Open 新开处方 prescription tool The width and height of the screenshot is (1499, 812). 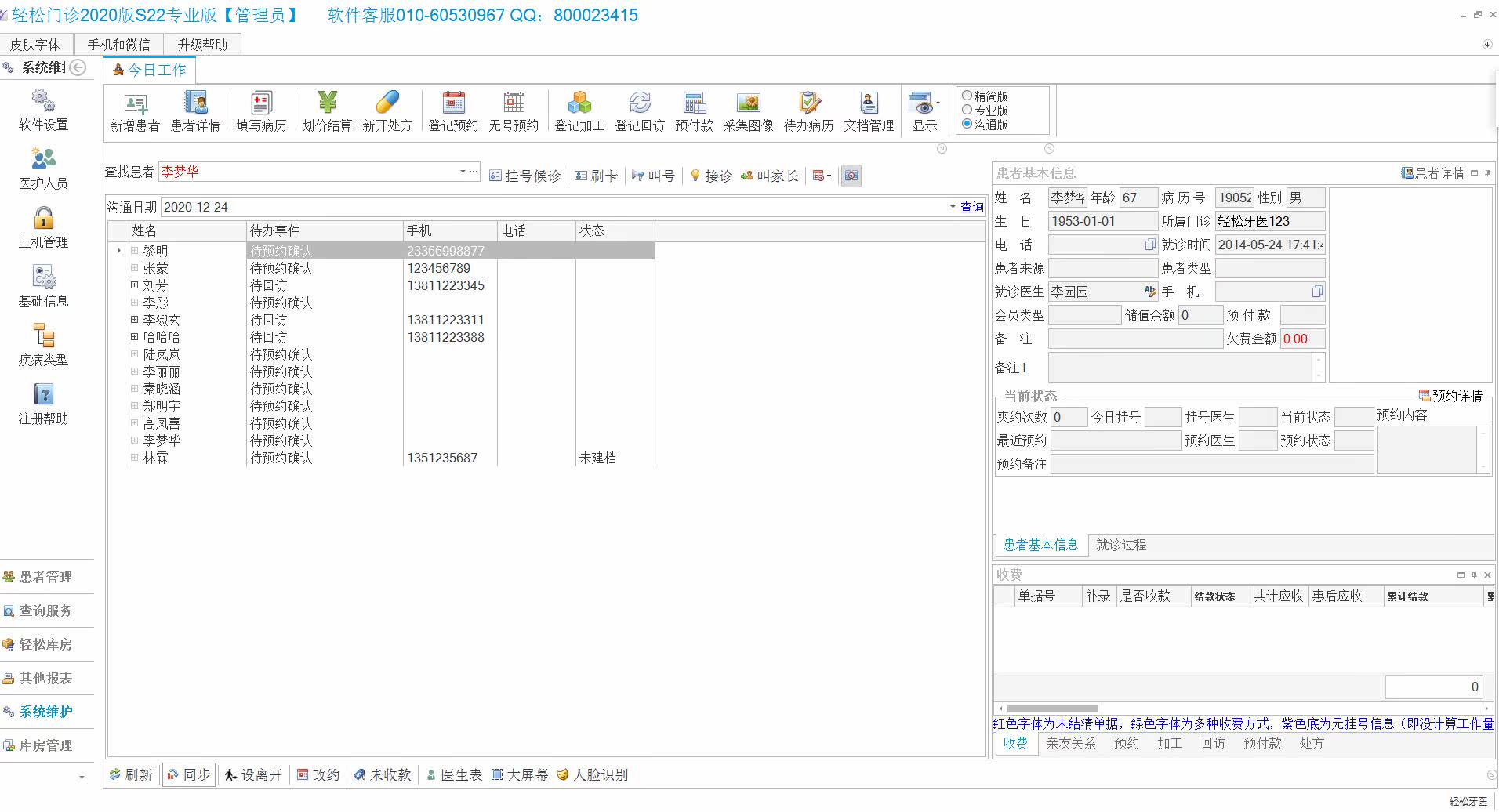click(x=387, y=111)
